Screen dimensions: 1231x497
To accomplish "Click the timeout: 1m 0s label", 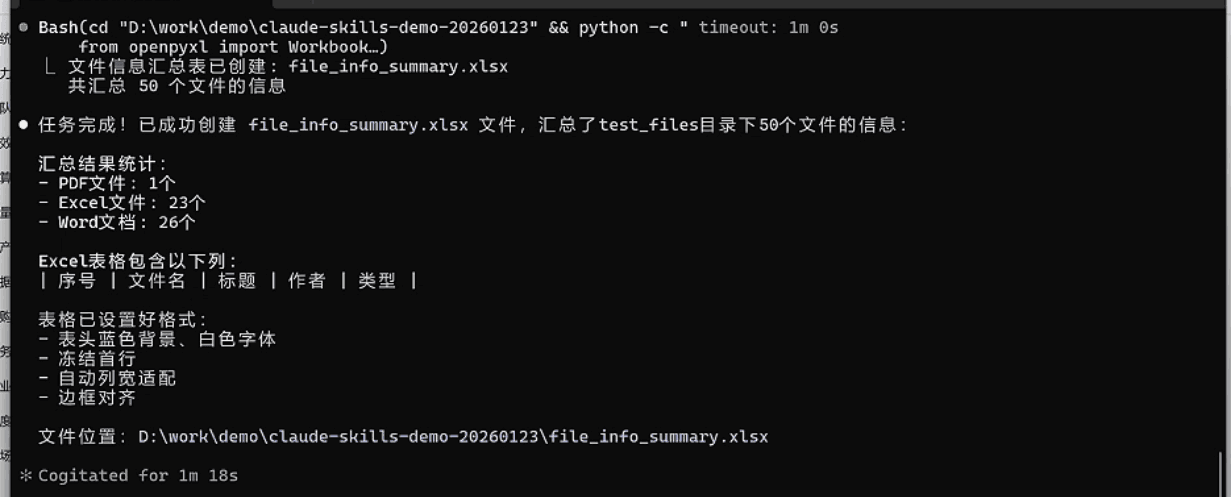I will pos(768,28).
